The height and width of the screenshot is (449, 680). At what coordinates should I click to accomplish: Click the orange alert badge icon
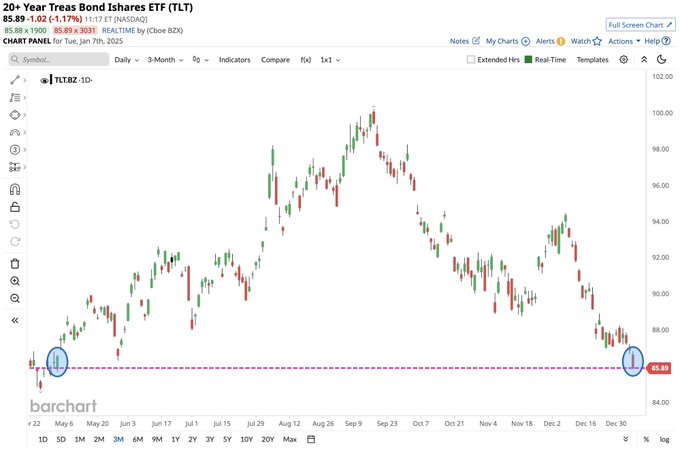(561, 41)
